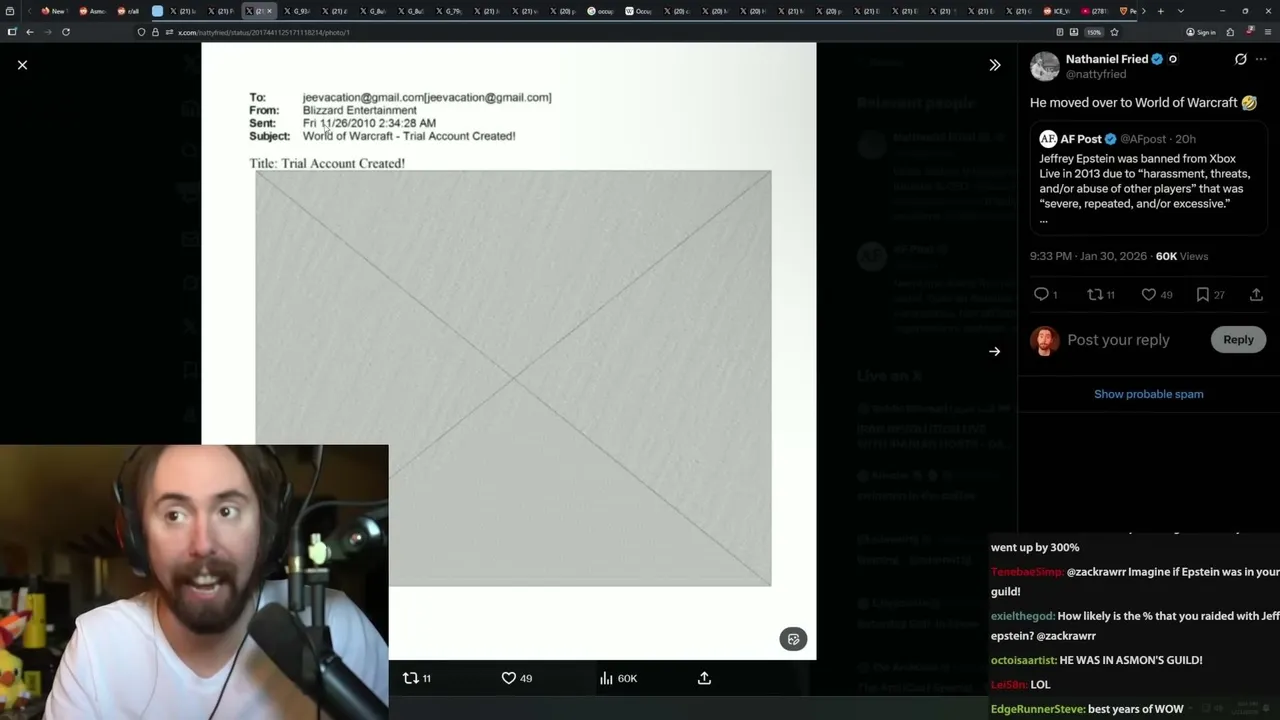Click chat username EdgeRunnerSteve

[x=1038, y=709]
